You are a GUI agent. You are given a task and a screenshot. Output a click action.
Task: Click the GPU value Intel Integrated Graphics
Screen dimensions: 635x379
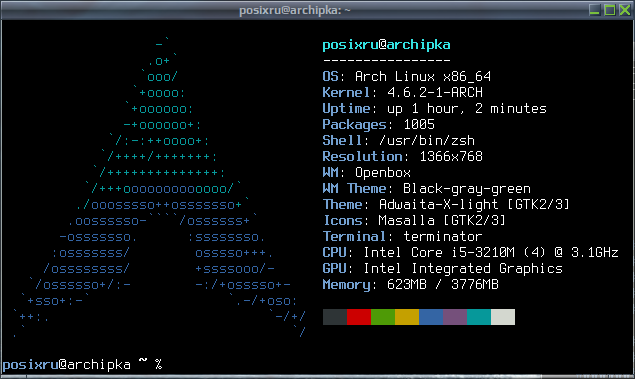pos(463,268)
